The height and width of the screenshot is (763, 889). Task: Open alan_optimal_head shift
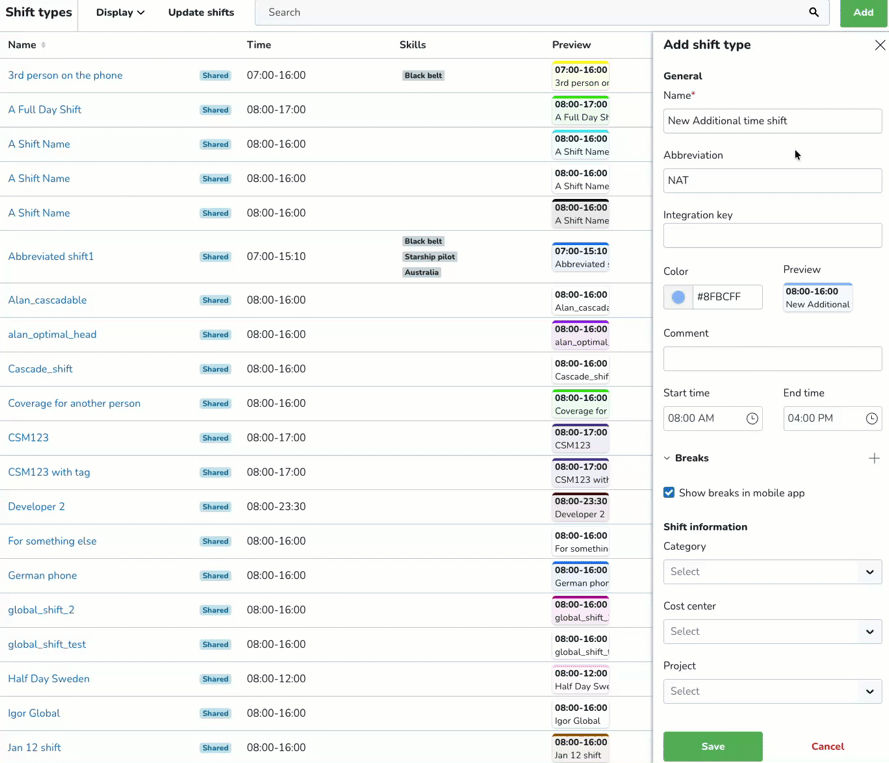click(x=52, y=334)
